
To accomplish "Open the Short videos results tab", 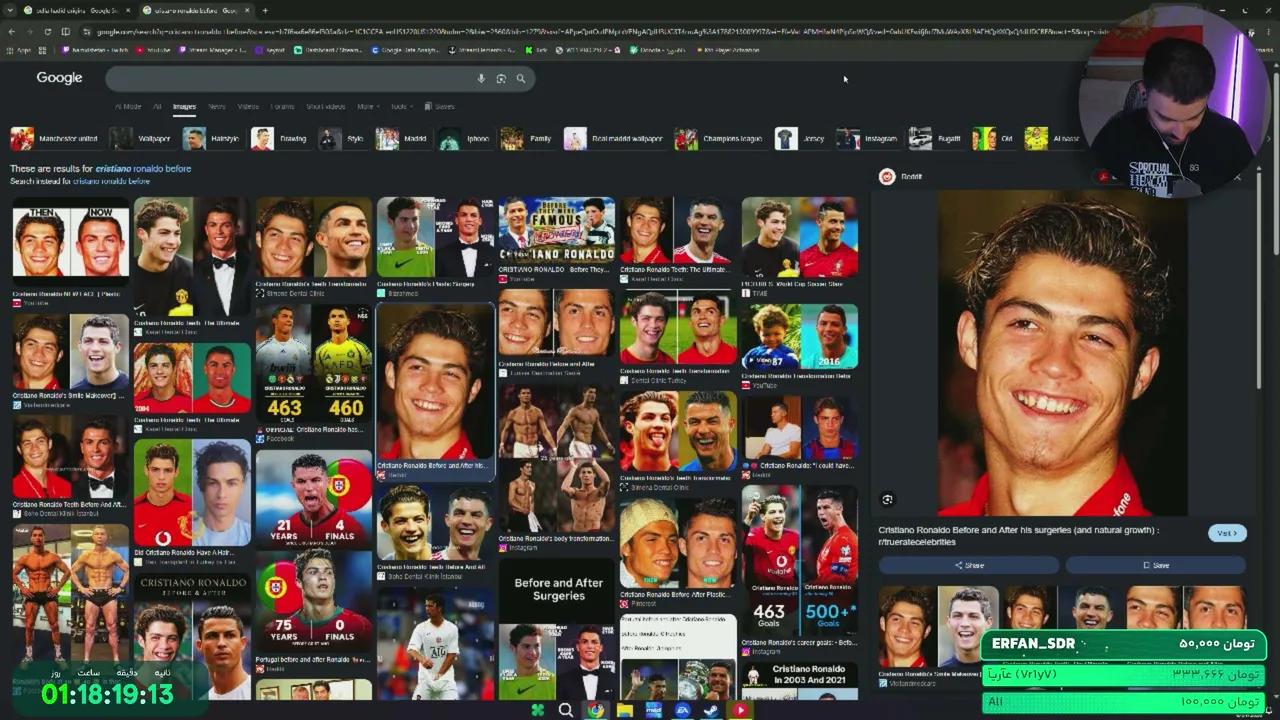I will (x=325, y=106).
